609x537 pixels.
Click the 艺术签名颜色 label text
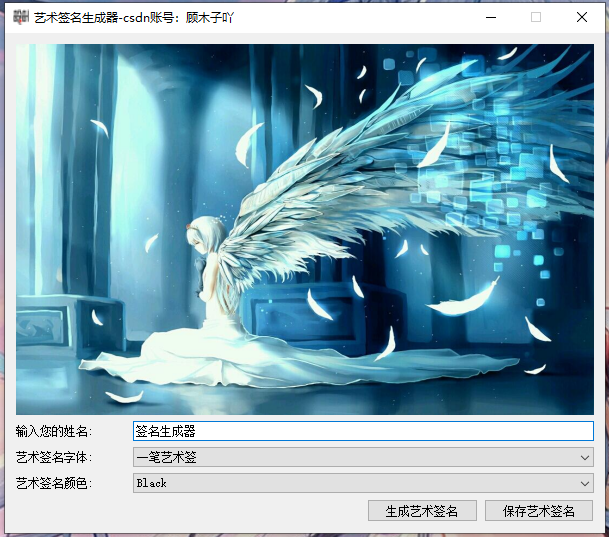(x=54, y=483)
